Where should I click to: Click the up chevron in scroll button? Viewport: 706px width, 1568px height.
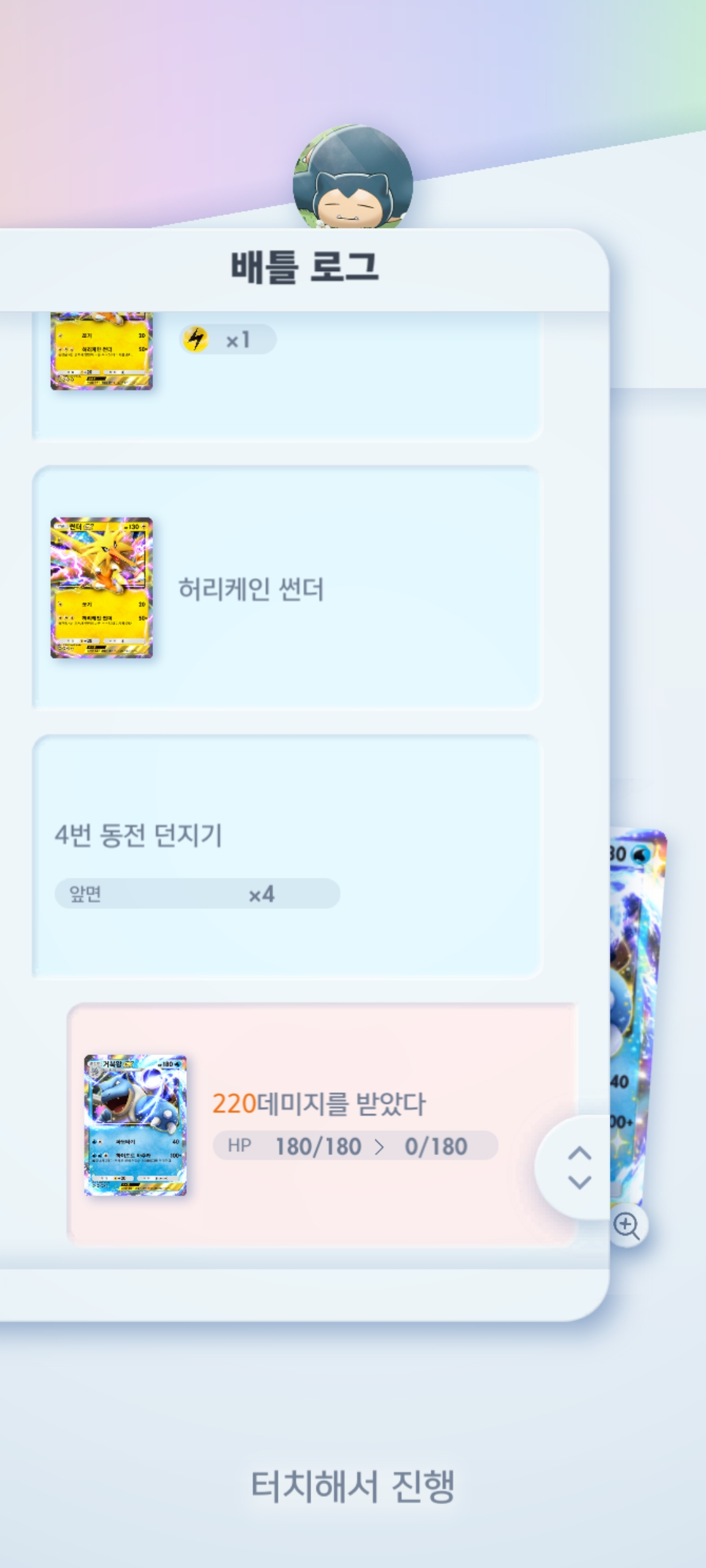point(580,1153)
